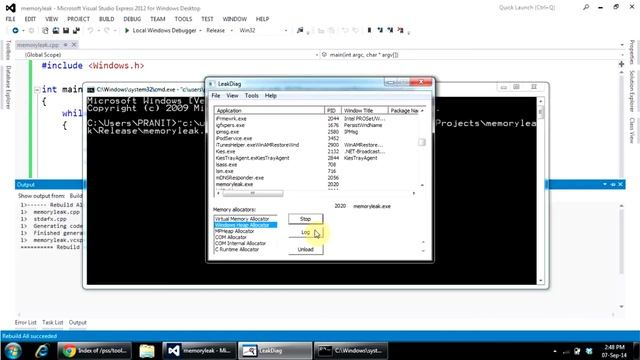Viewport: 640px width, 360px height.
Task: Click Open File toolbar icon
Action: [x=56, y=30]
